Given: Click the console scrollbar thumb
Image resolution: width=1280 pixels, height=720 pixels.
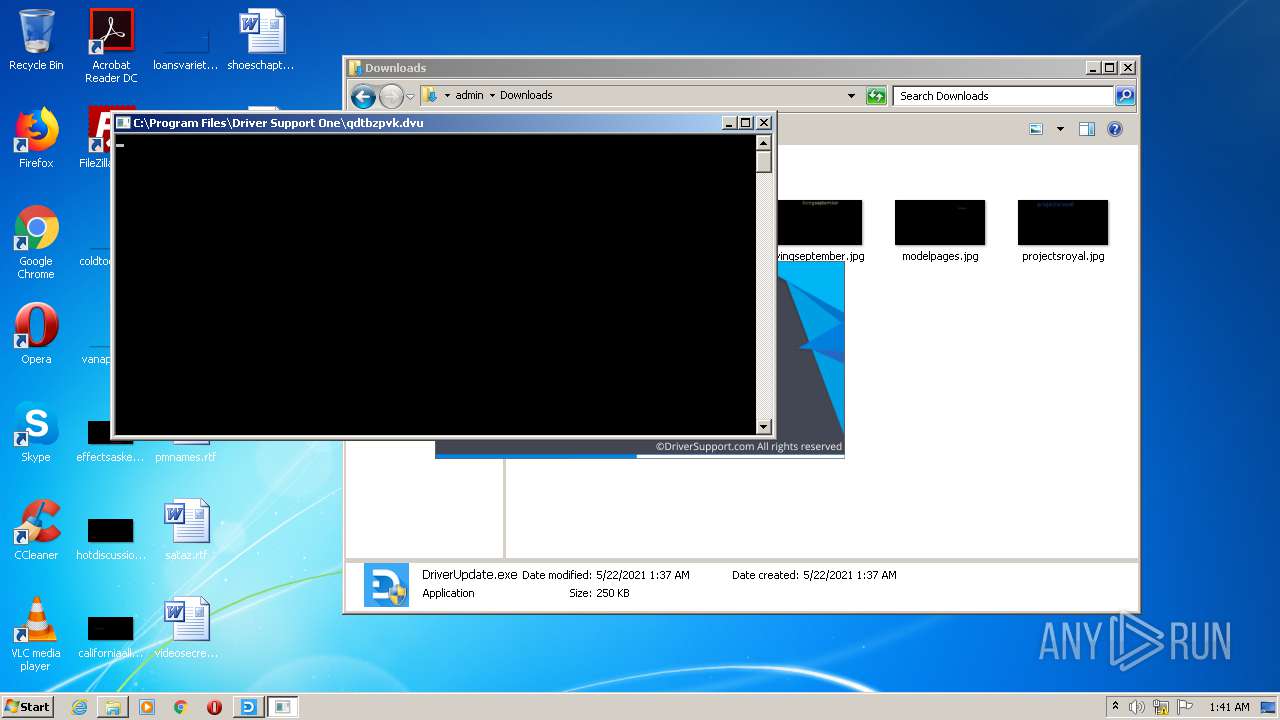Looking at the screenshot, I should click(764, 162).
